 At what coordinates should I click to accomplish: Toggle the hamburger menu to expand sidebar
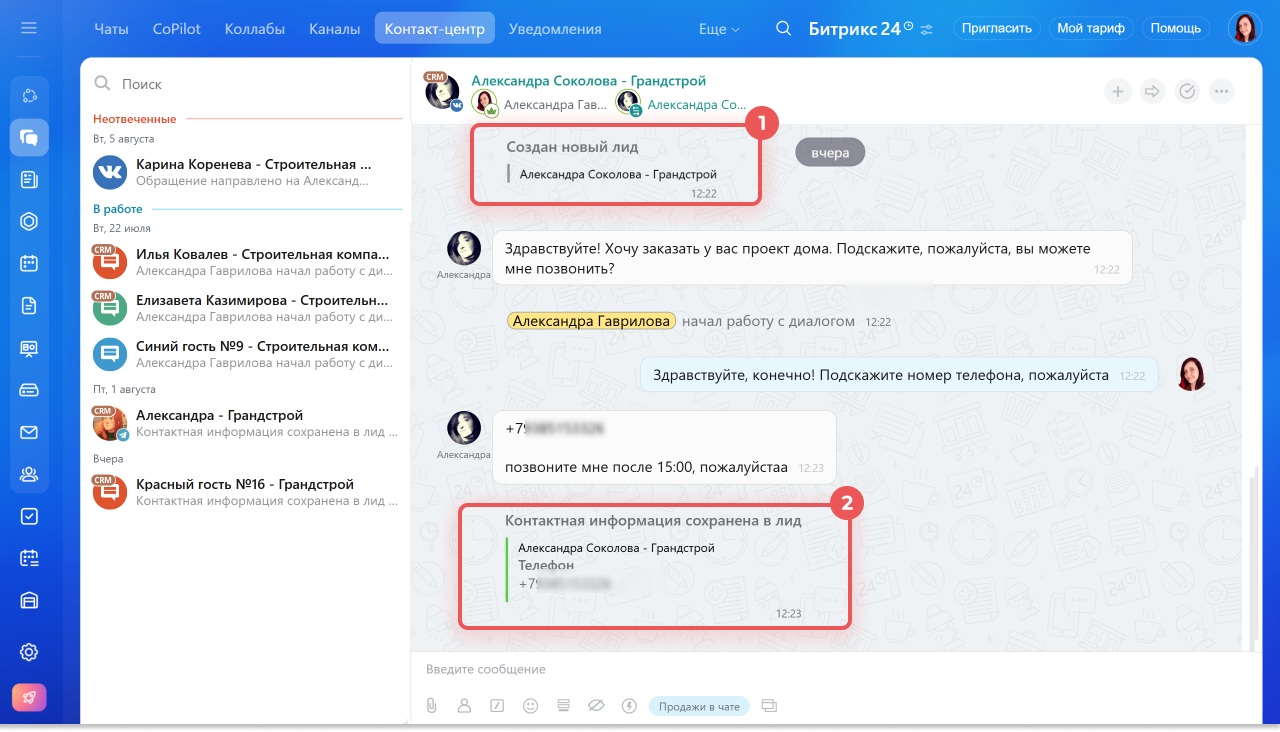(x=29, y=28)
